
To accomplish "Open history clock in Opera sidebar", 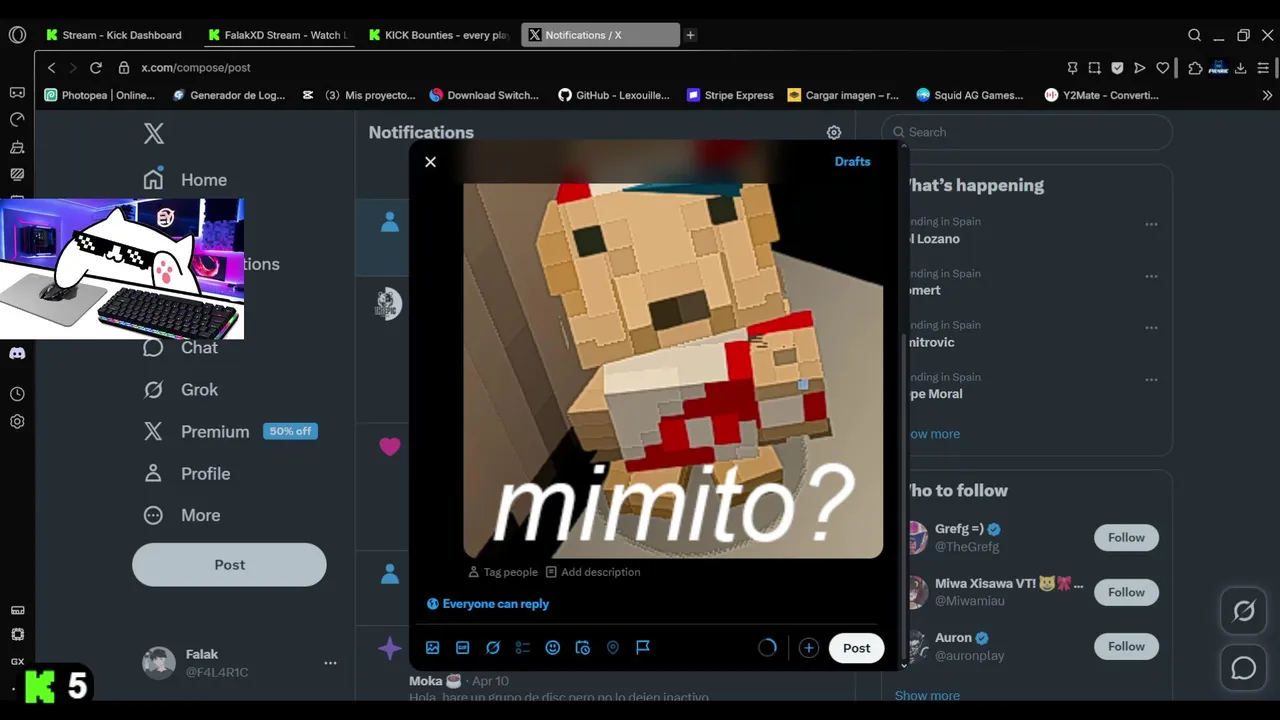I will coord(17,394).
